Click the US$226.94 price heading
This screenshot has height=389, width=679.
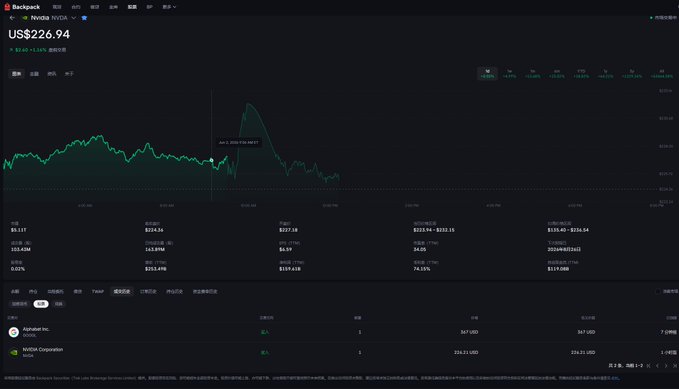[39, 34]
